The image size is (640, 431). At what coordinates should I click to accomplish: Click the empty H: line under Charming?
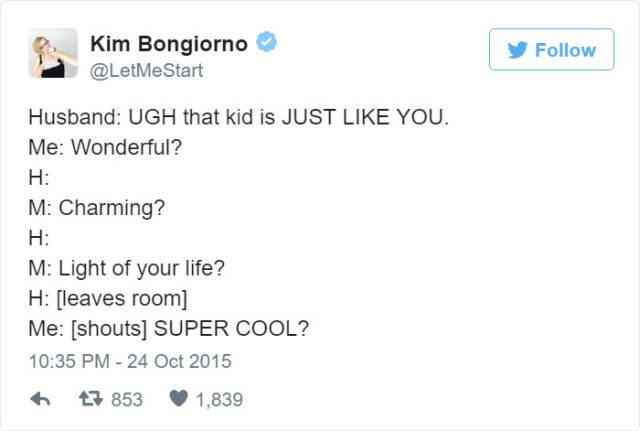click(39, 238)
